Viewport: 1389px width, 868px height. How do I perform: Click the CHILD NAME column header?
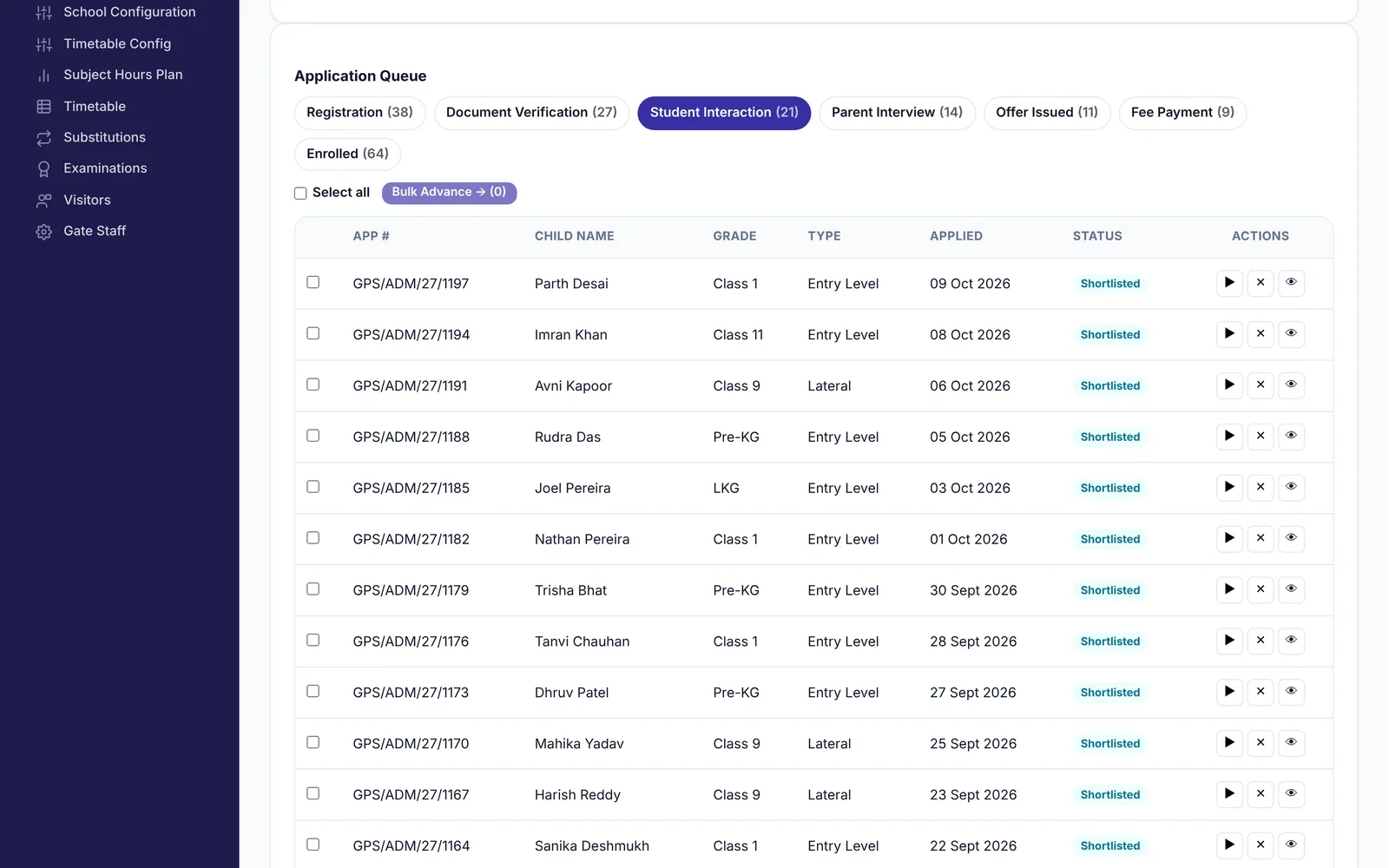574,236
